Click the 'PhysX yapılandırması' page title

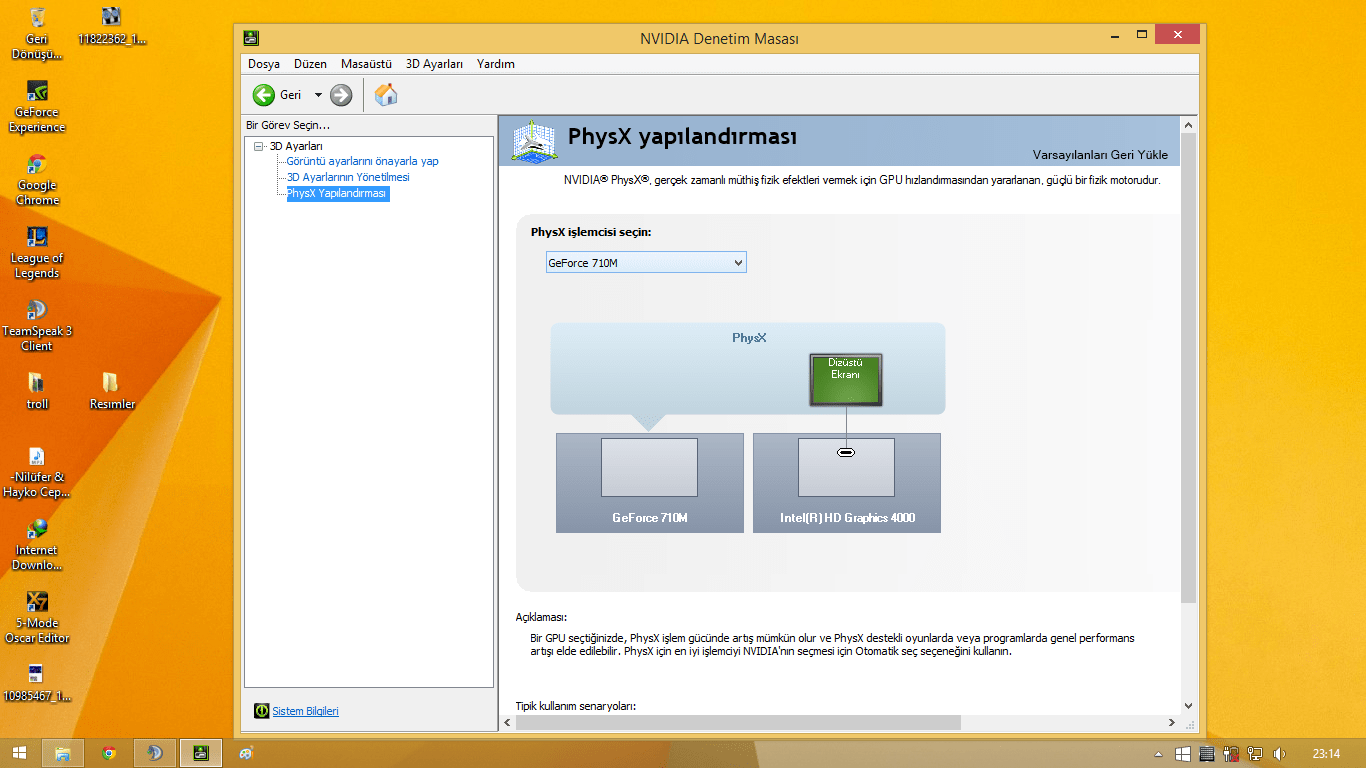pyautogui.click(x=683, y=136)
